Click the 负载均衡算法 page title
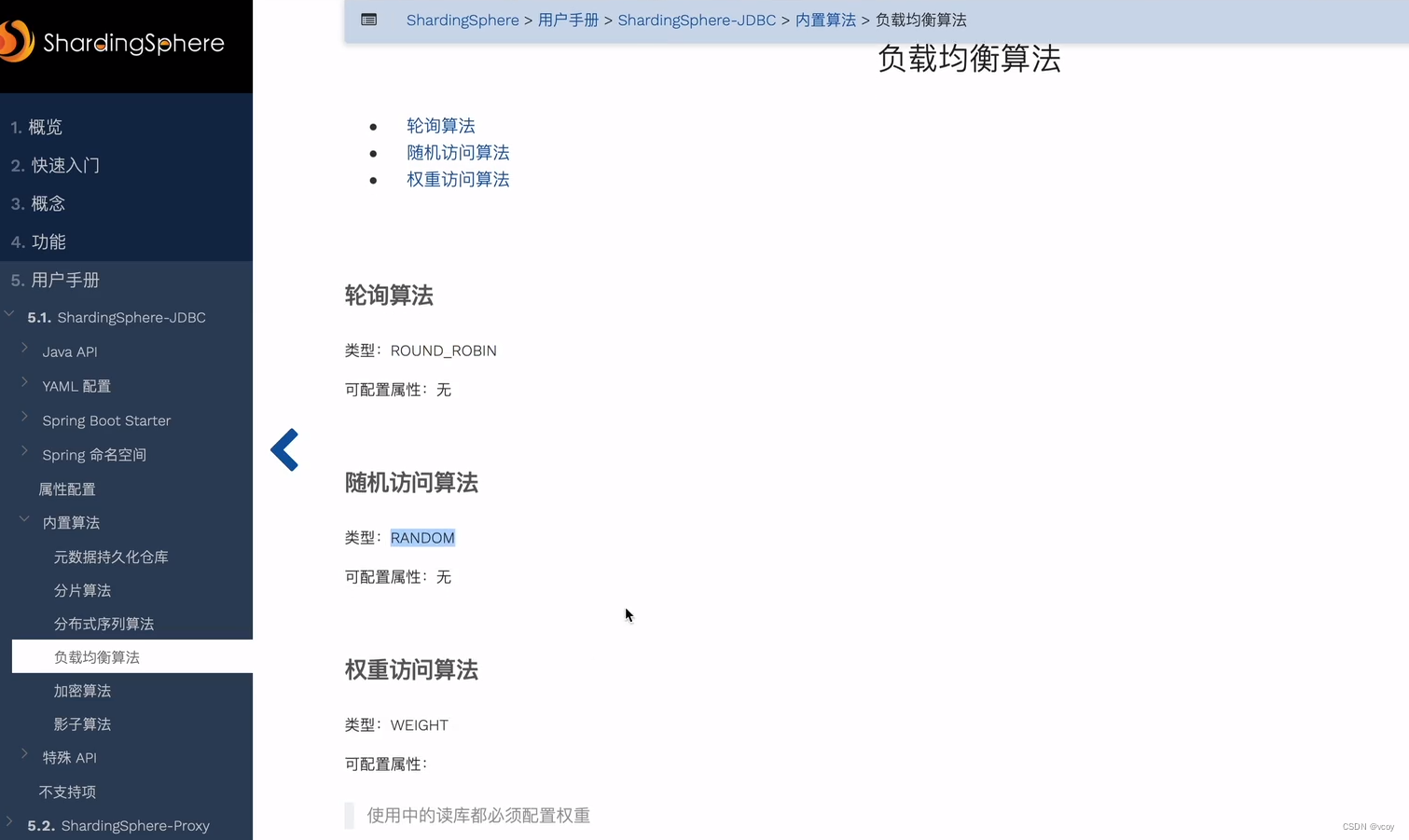This screenshot has height=840, width=1409. pos(969,59)
